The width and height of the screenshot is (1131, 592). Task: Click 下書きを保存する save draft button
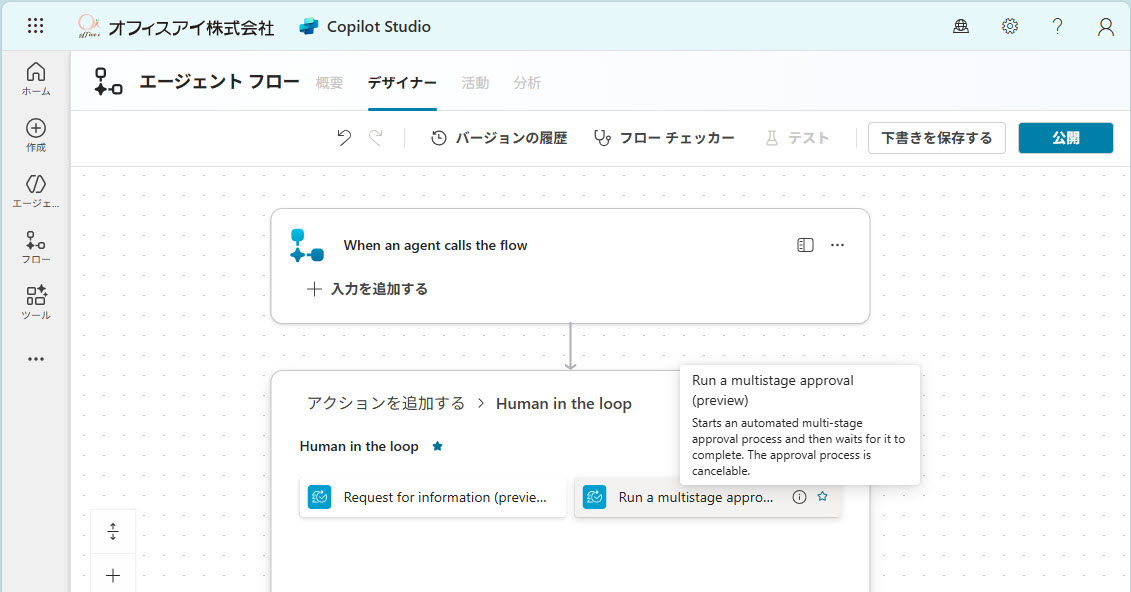tap(936, 138)
